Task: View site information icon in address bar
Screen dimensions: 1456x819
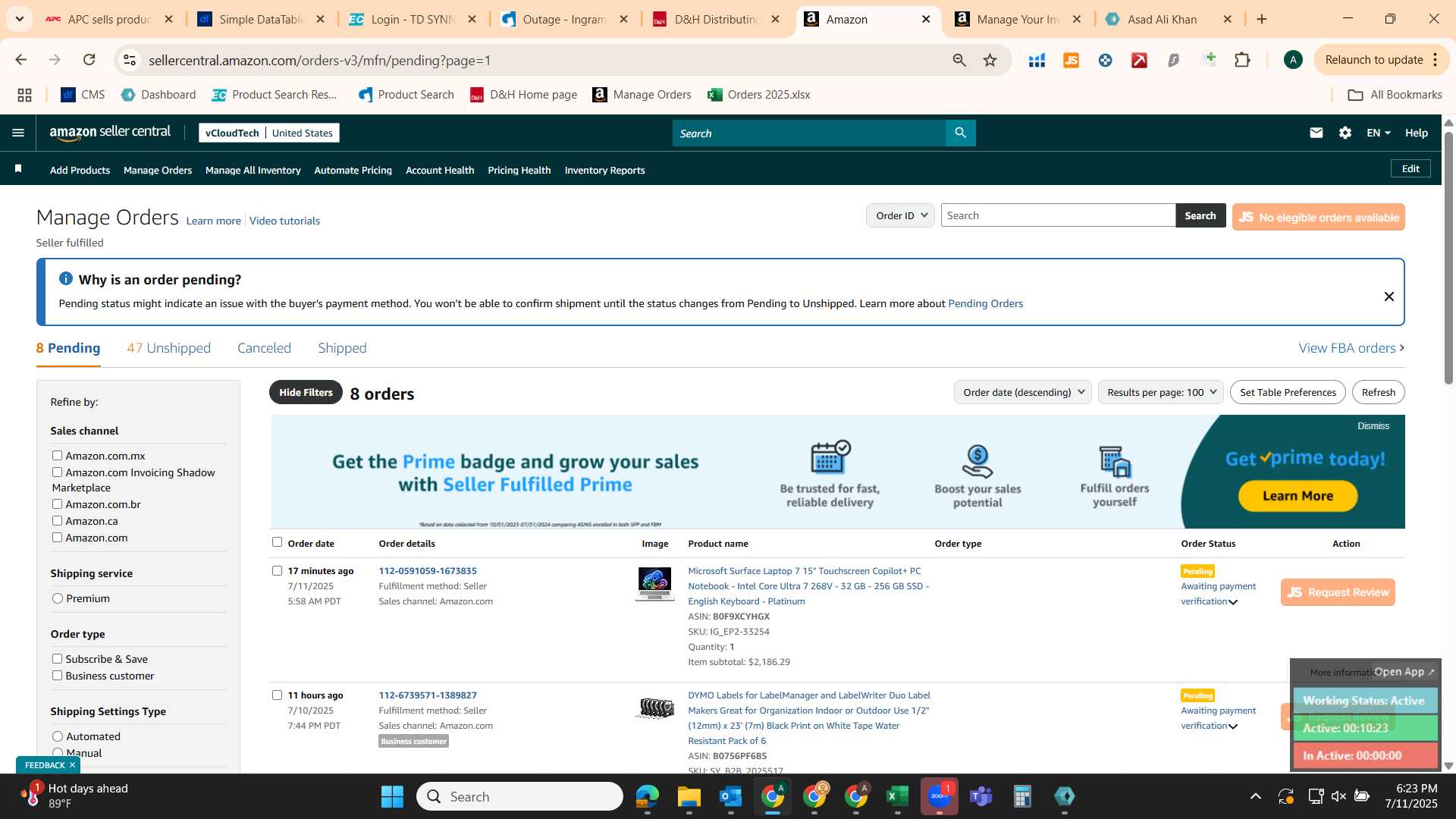Action: [x=130, y=60]
